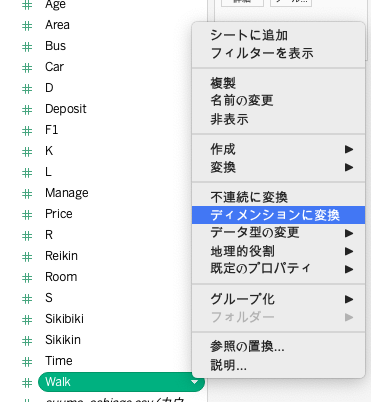371x402 pixels.
Task: Click number type icon beside F1
Action: (27, 131)
